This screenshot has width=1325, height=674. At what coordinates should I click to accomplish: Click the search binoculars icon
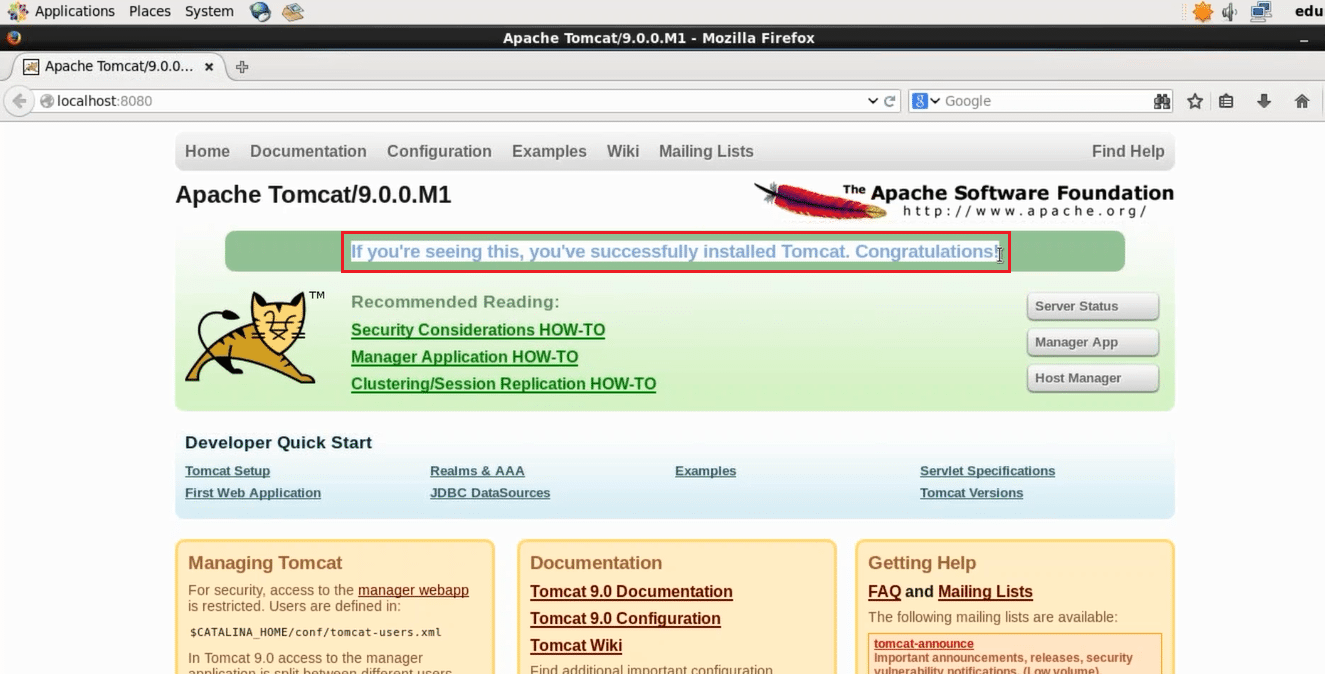(x=1162, y=101)
